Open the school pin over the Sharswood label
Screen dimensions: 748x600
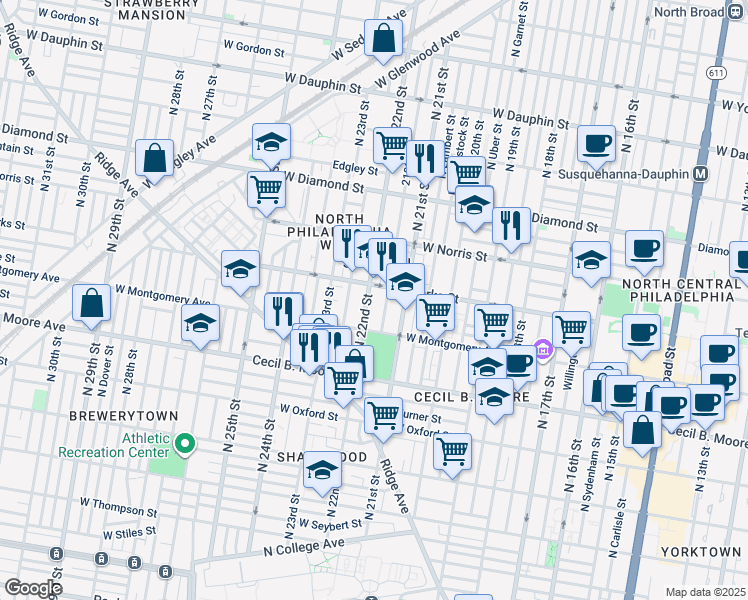(x=322, y=472)
